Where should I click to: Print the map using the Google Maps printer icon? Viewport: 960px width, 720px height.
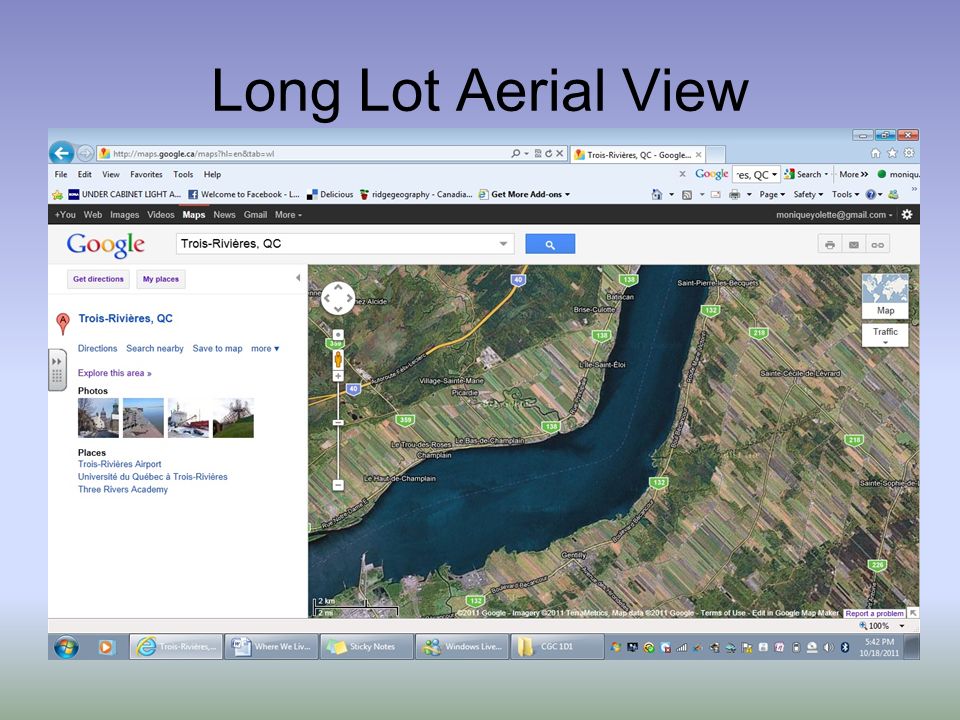pos(830,245)
